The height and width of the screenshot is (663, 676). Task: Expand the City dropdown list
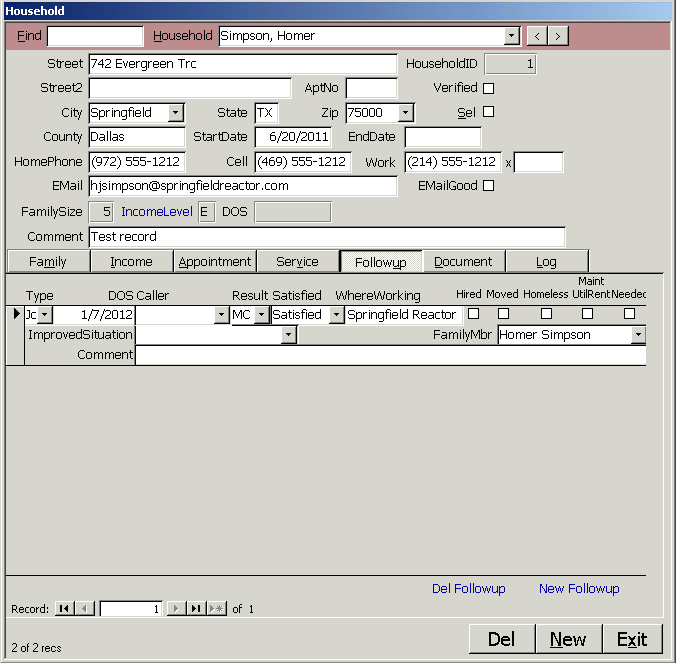(176, 113)
